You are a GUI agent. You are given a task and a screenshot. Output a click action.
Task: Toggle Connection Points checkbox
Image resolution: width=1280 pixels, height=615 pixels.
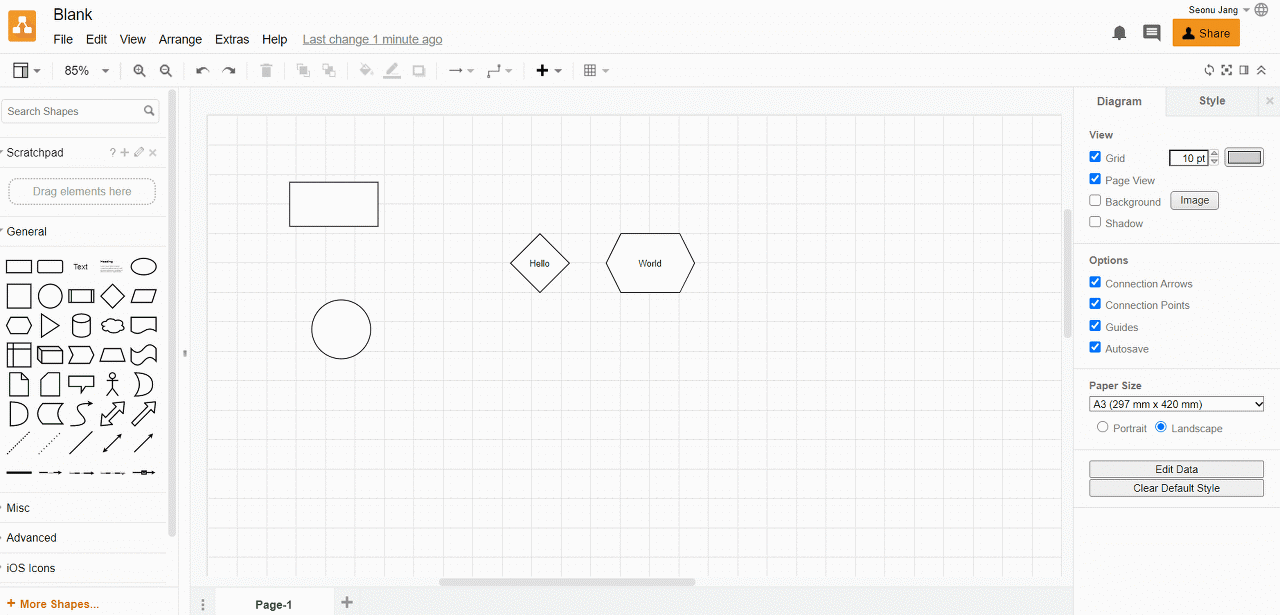pos(1095,304)
